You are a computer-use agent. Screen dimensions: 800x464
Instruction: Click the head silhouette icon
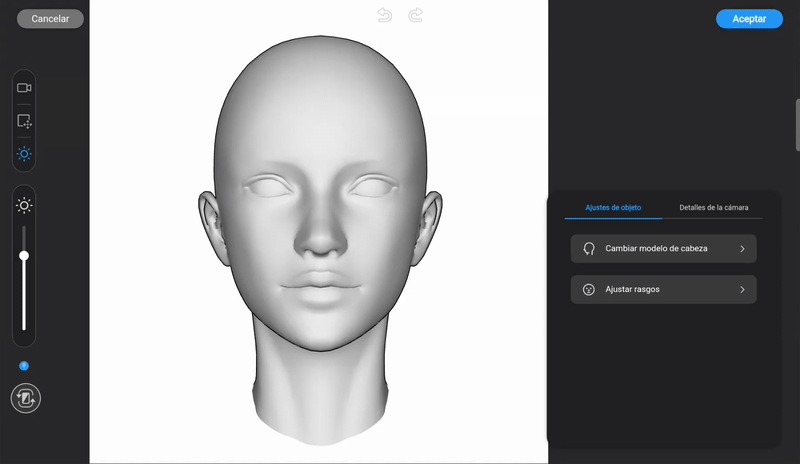coord(589,249)
